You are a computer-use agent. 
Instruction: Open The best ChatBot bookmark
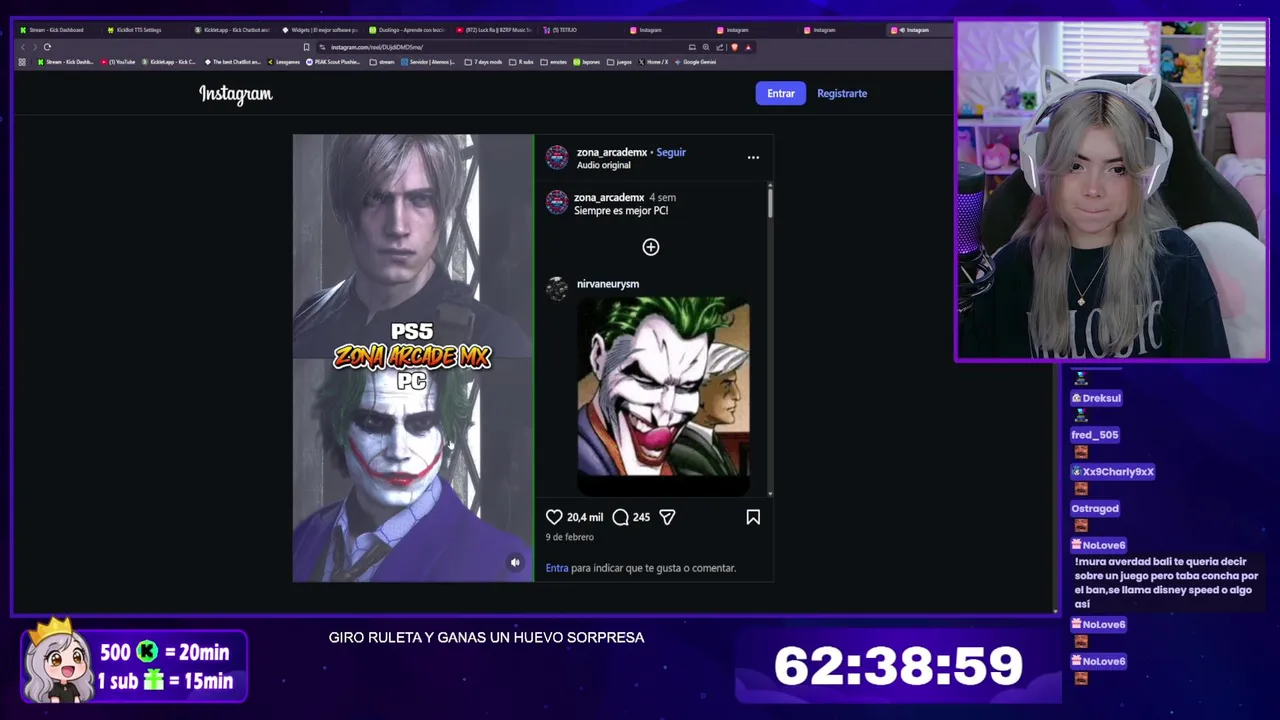[x=232, y=62]
